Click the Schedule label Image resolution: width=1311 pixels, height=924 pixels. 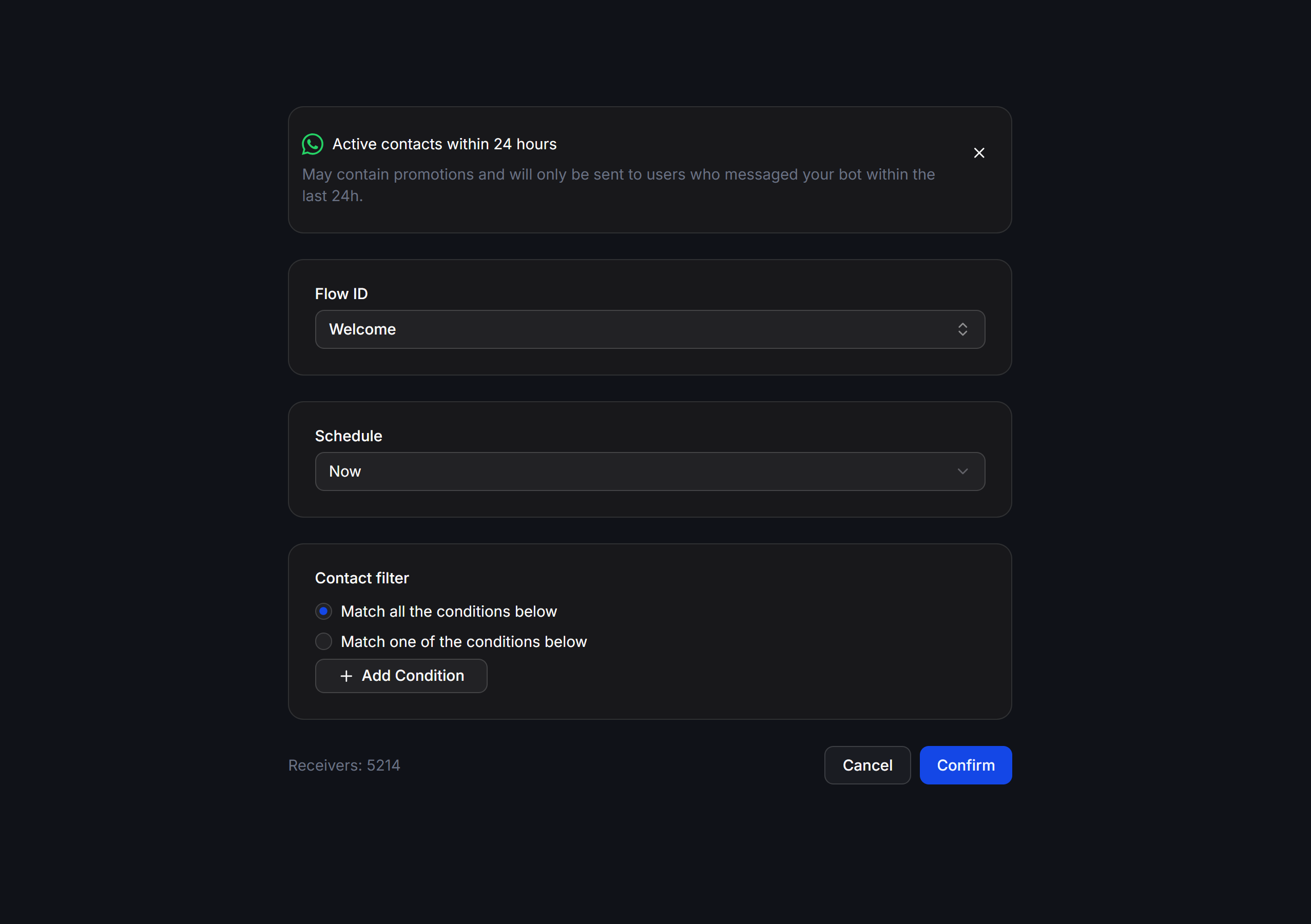click(x=349, y=436)
